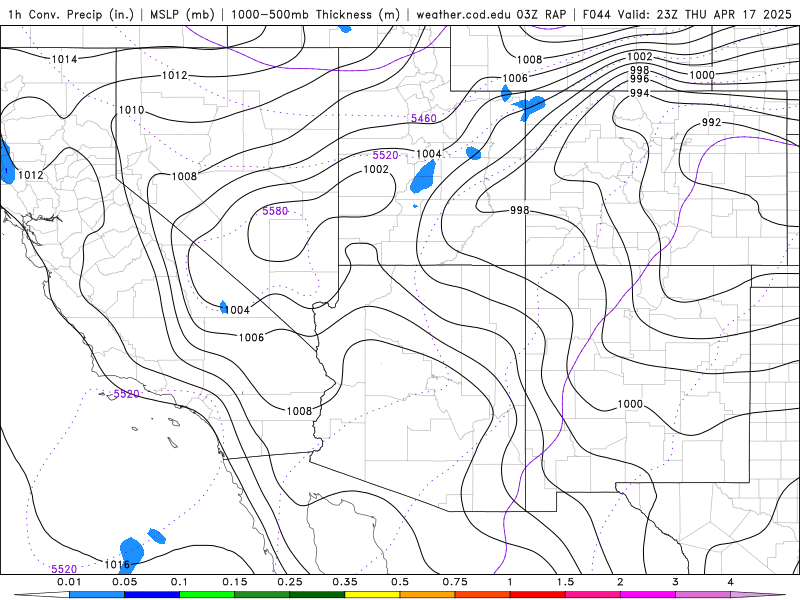Select the orange 0.5–0.75 legend swatch
Image resolution: width=800 pixels, height=600 pixels.
pos(428,595)
